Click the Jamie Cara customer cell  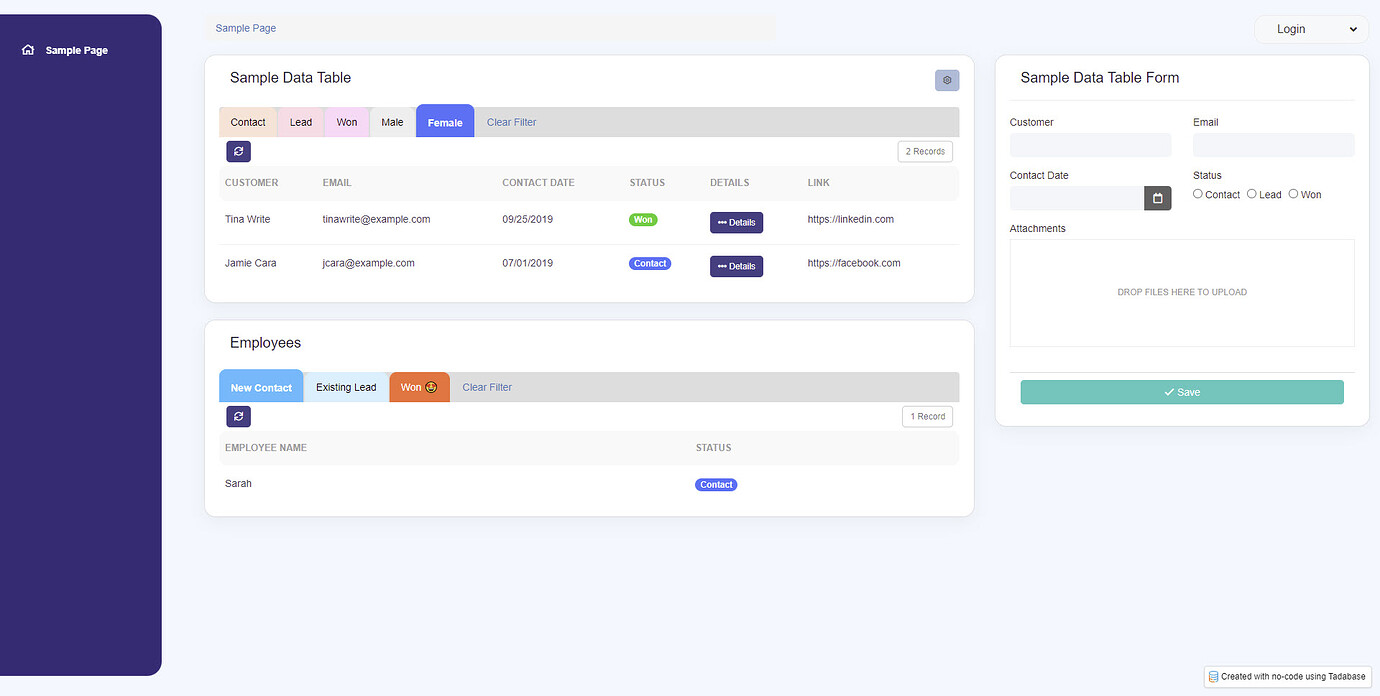(250, 263)
